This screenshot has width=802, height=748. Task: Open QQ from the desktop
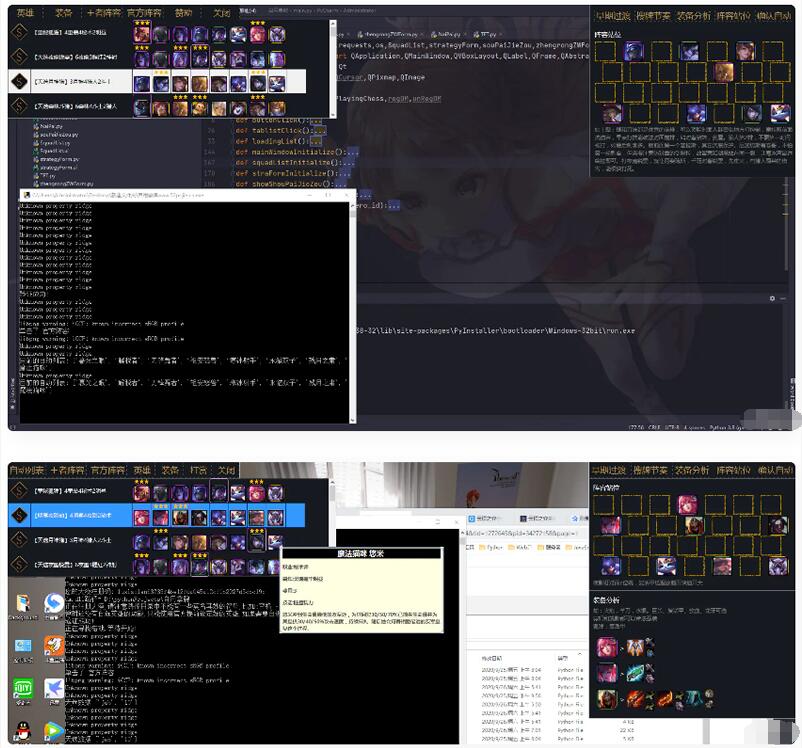[22, 729]
